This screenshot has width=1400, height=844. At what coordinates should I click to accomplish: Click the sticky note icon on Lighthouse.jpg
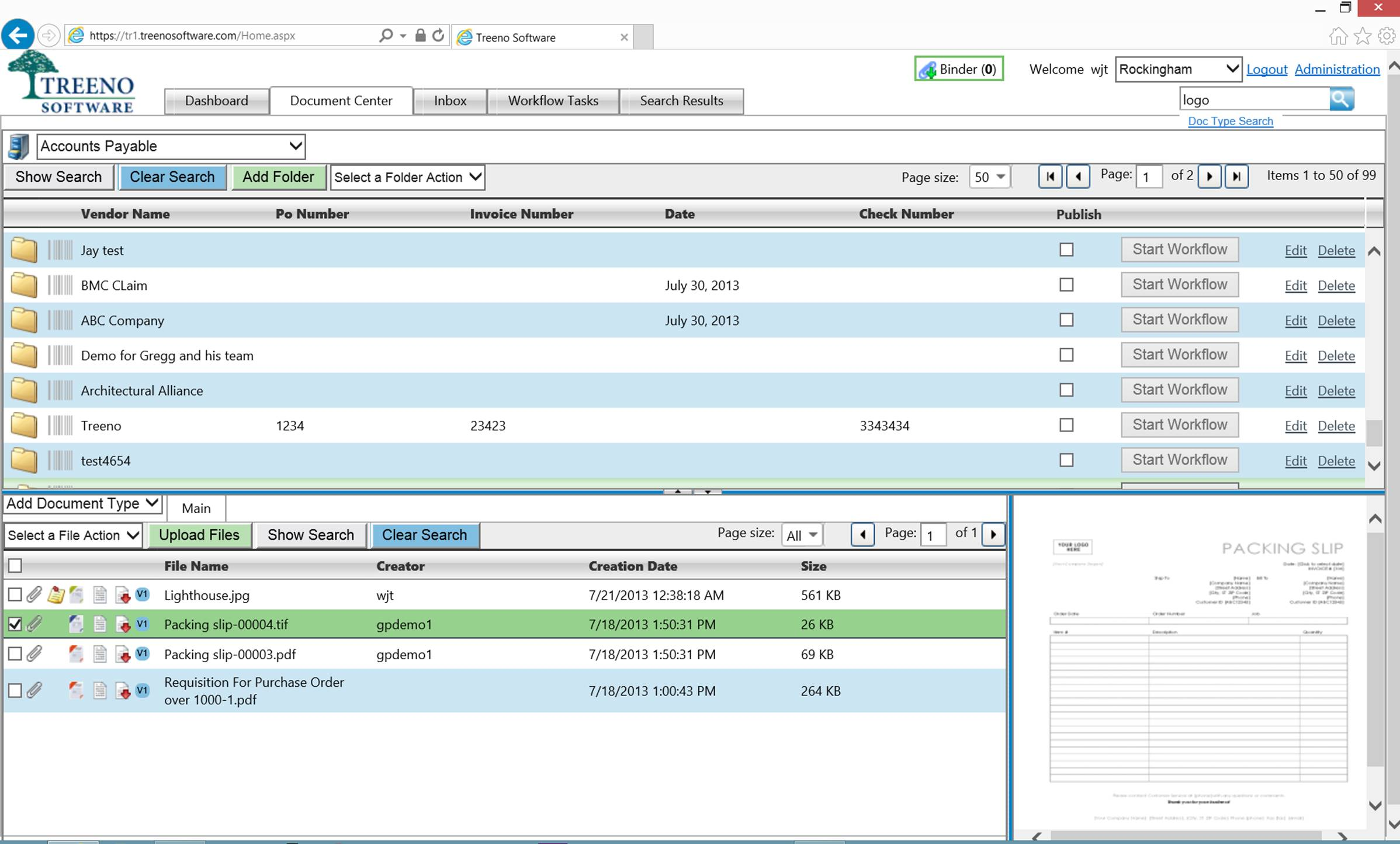[56, 595]
